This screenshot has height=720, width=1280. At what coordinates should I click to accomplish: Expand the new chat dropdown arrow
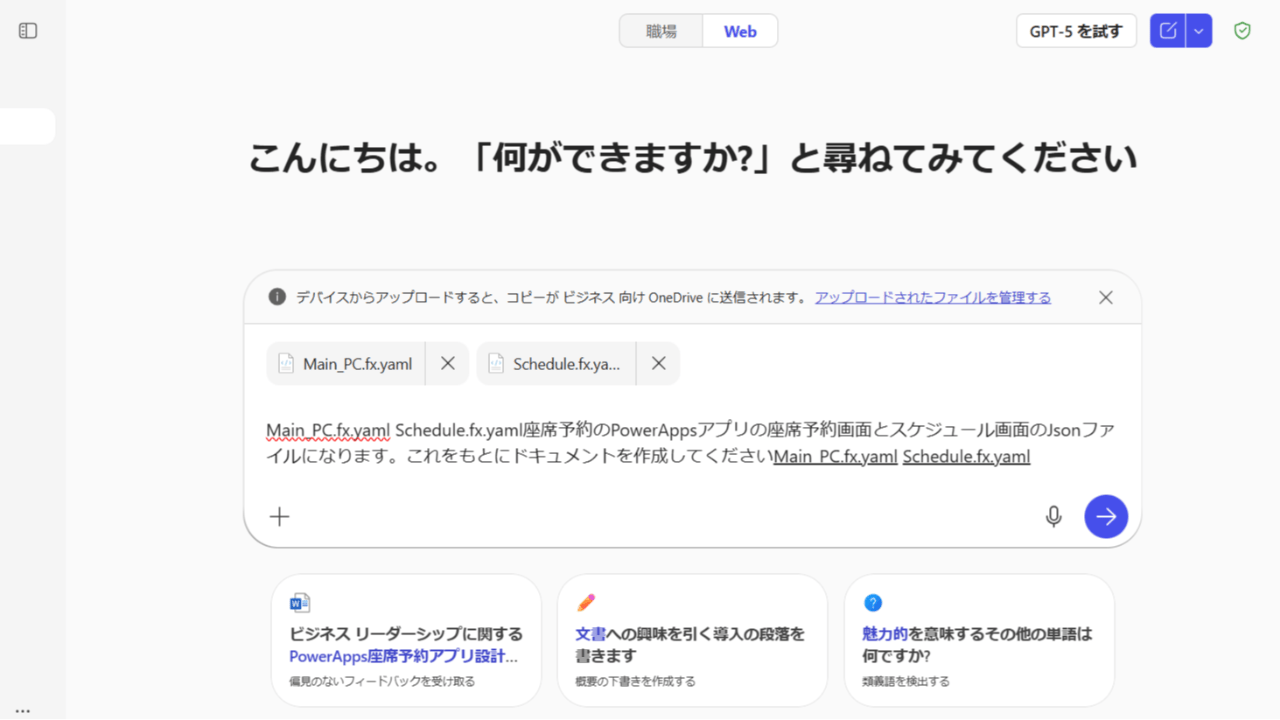pos(1199,31)
